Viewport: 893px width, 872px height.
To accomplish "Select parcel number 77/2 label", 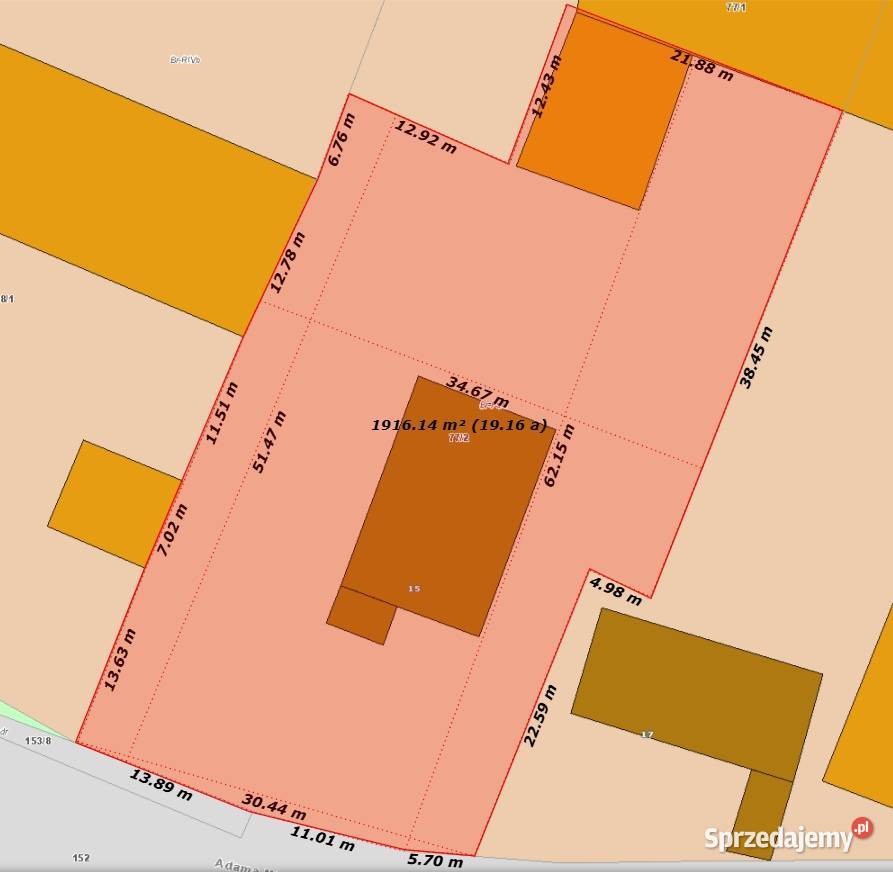I will click(x=459, y=438).
